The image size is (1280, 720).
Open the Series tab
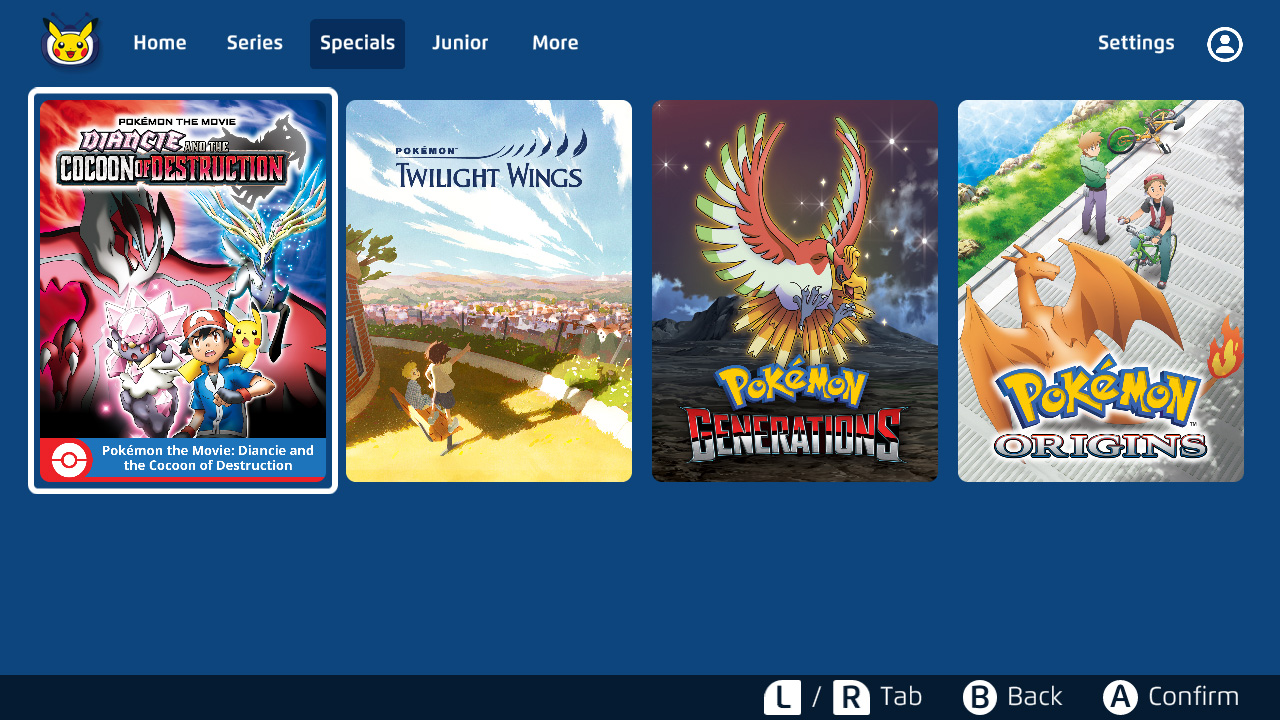254,43
